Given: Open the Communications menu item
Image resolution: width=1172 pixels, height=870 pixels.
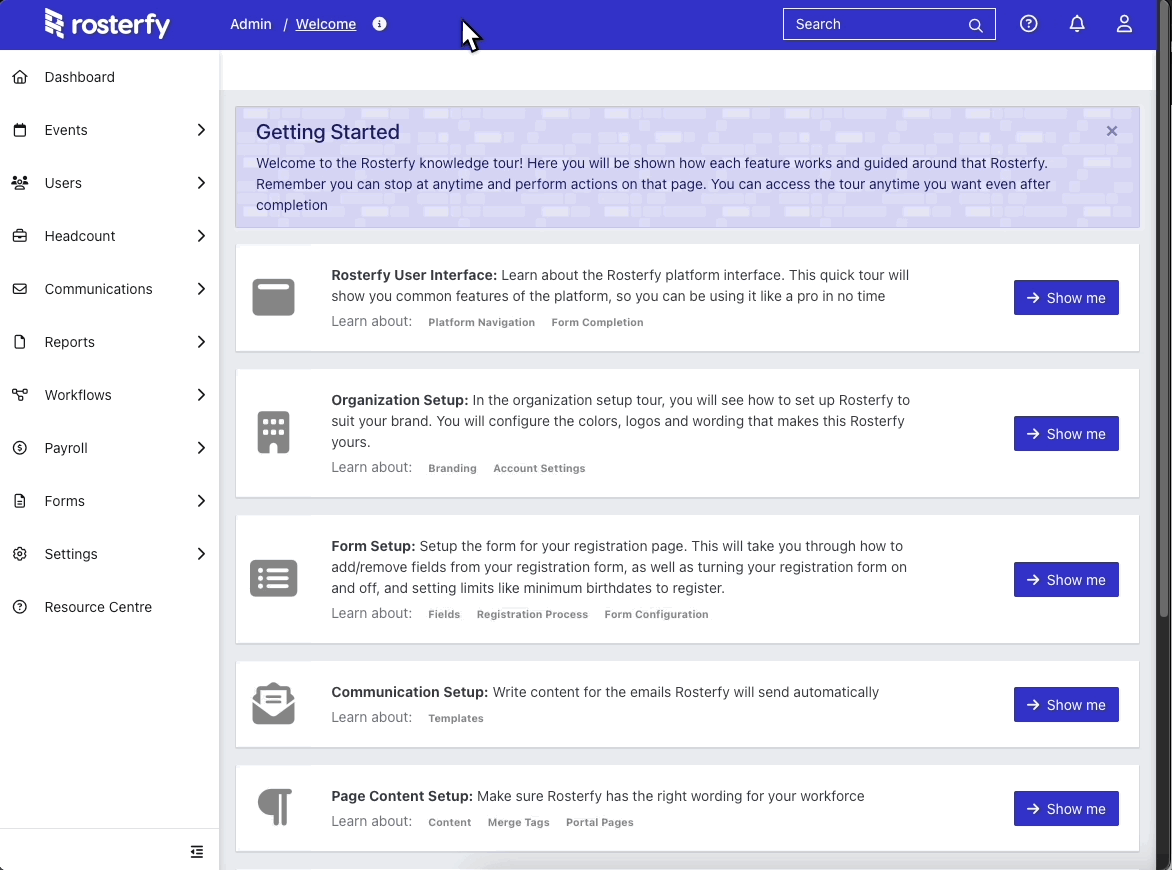Looking at the screenshot, I should point(109,289).
